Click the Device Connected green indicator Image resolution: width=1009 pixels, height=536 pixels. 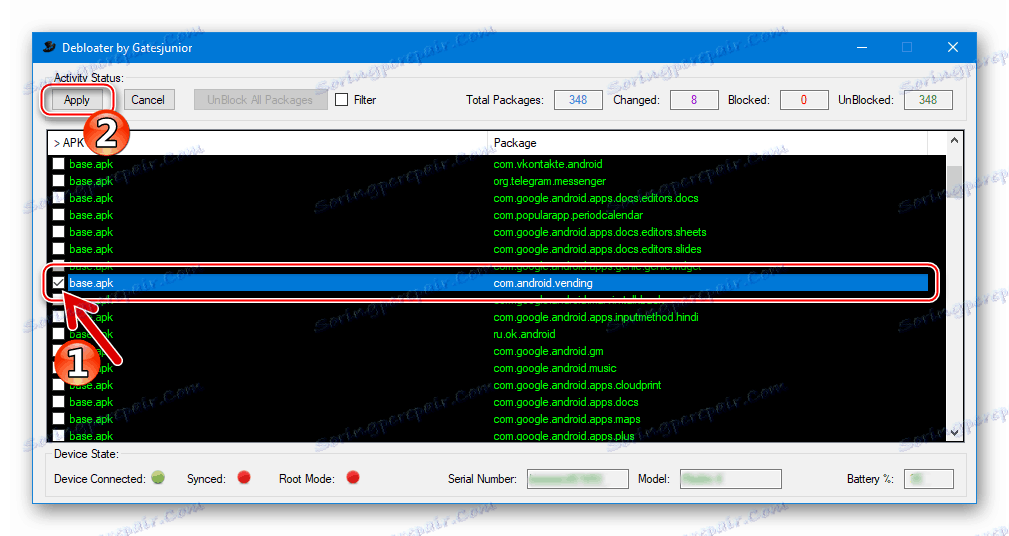pos(158,477)
